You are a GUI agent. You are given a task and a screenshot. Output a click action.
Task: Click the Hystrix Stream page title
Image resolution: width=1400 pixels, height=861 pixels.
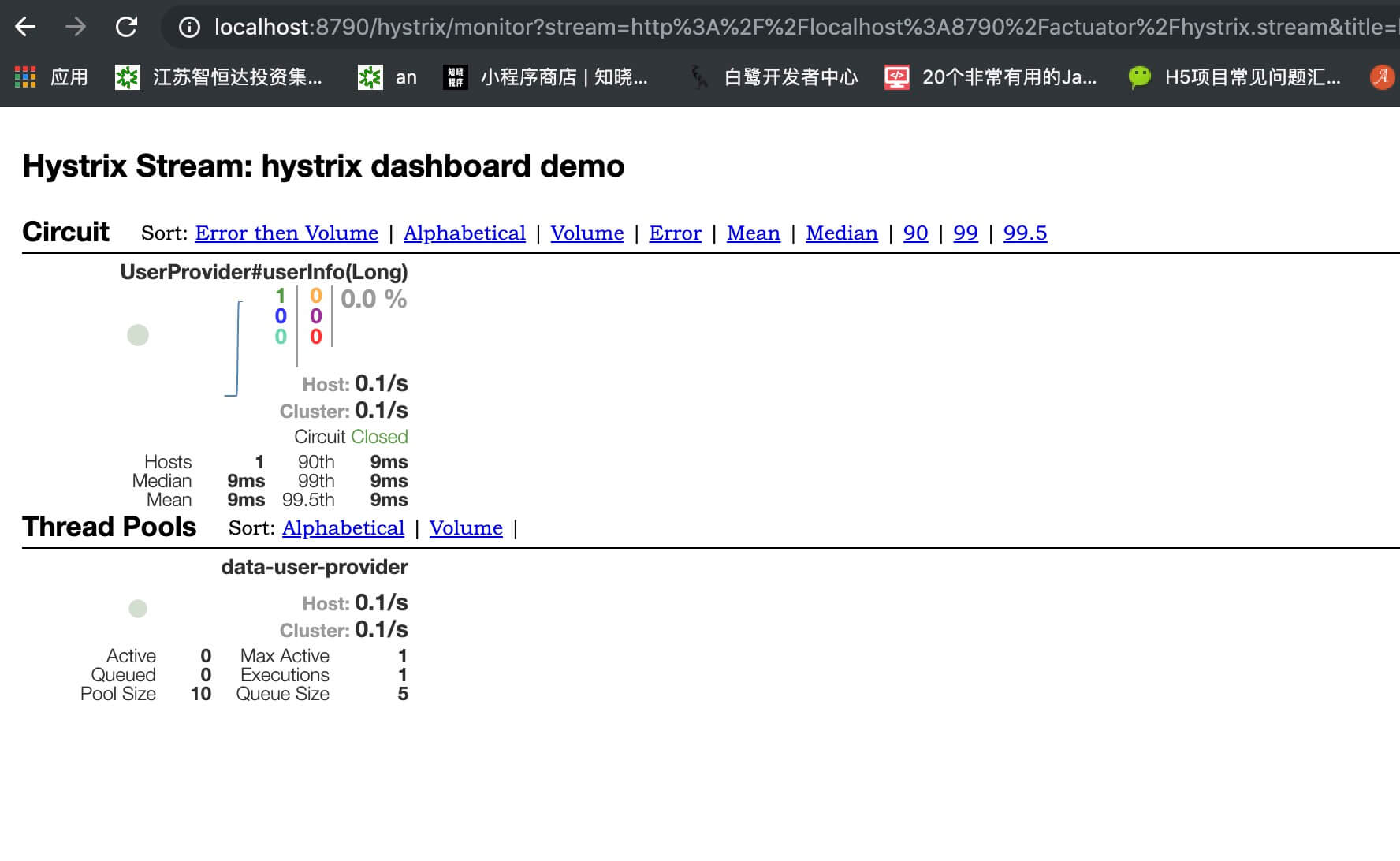323,166
